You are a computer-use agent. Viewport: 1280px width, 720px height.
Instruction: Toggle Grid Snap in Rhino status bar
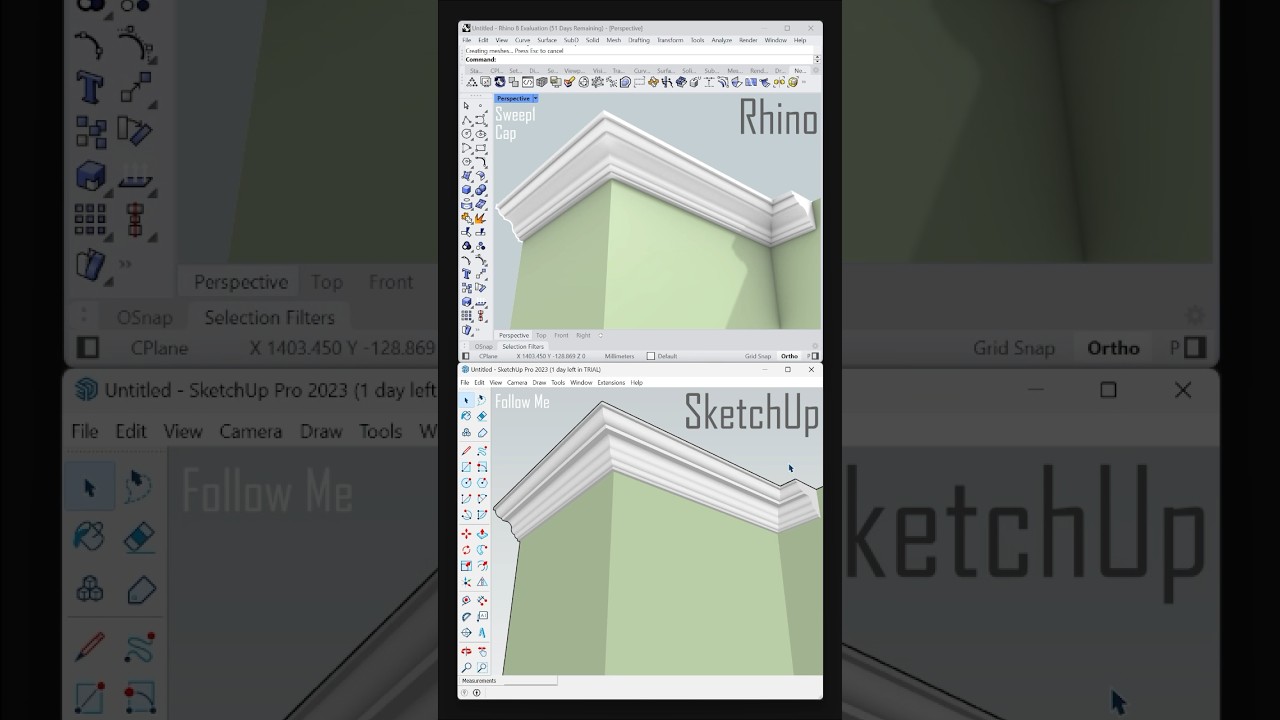click(758, 356)
